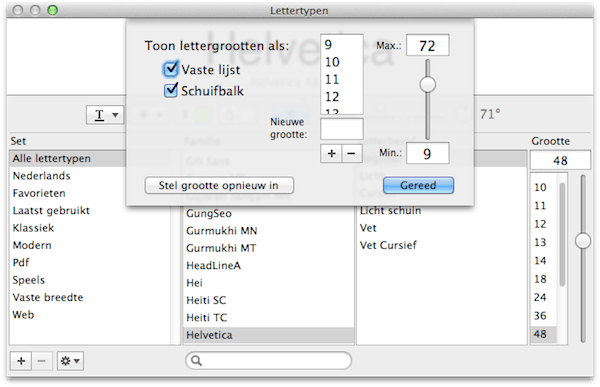Enable the Vaste lijst checkbox
Image resolution: width=600 pixels, height=387 pixels.
tap(171, 69)
